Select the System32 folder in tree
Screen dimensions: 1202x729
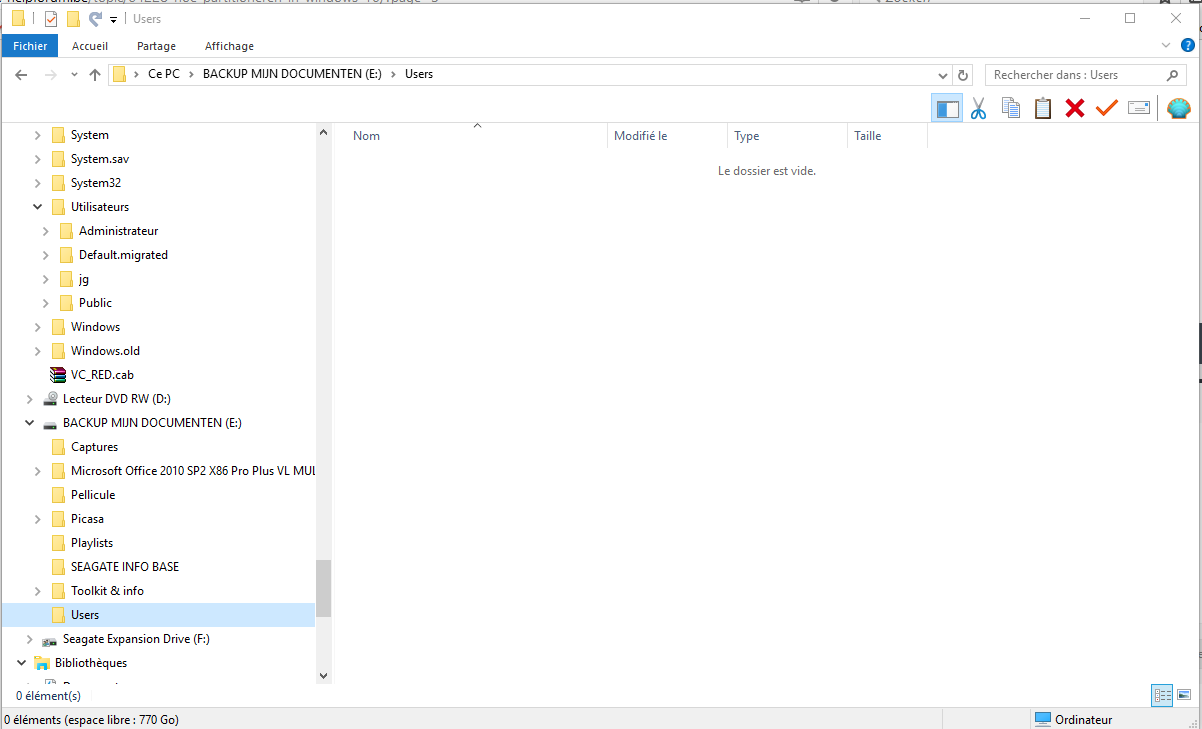coord(96,183)
